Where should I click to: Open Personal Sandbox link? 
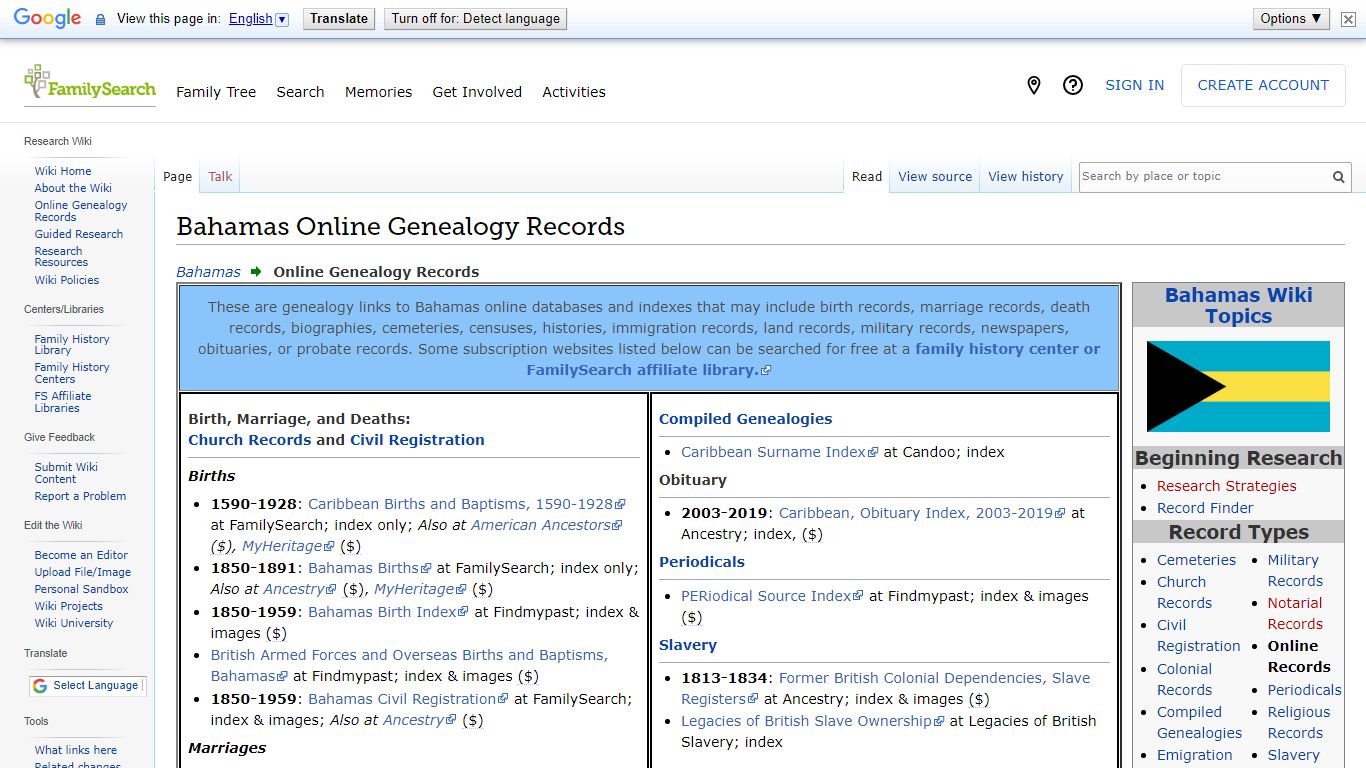82,589
